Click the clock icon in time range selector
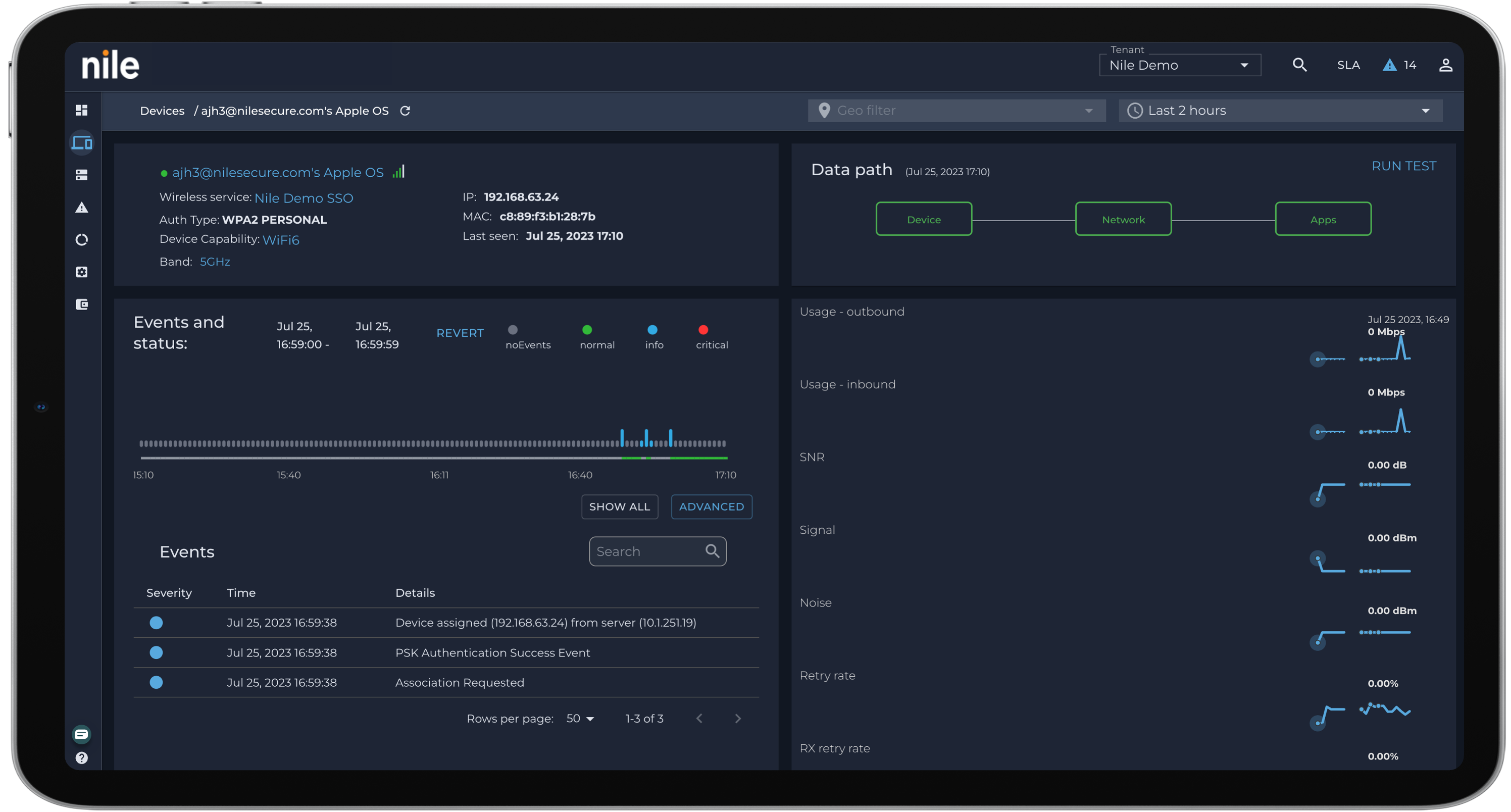 pyautogui.click(x=1134, y=110)
